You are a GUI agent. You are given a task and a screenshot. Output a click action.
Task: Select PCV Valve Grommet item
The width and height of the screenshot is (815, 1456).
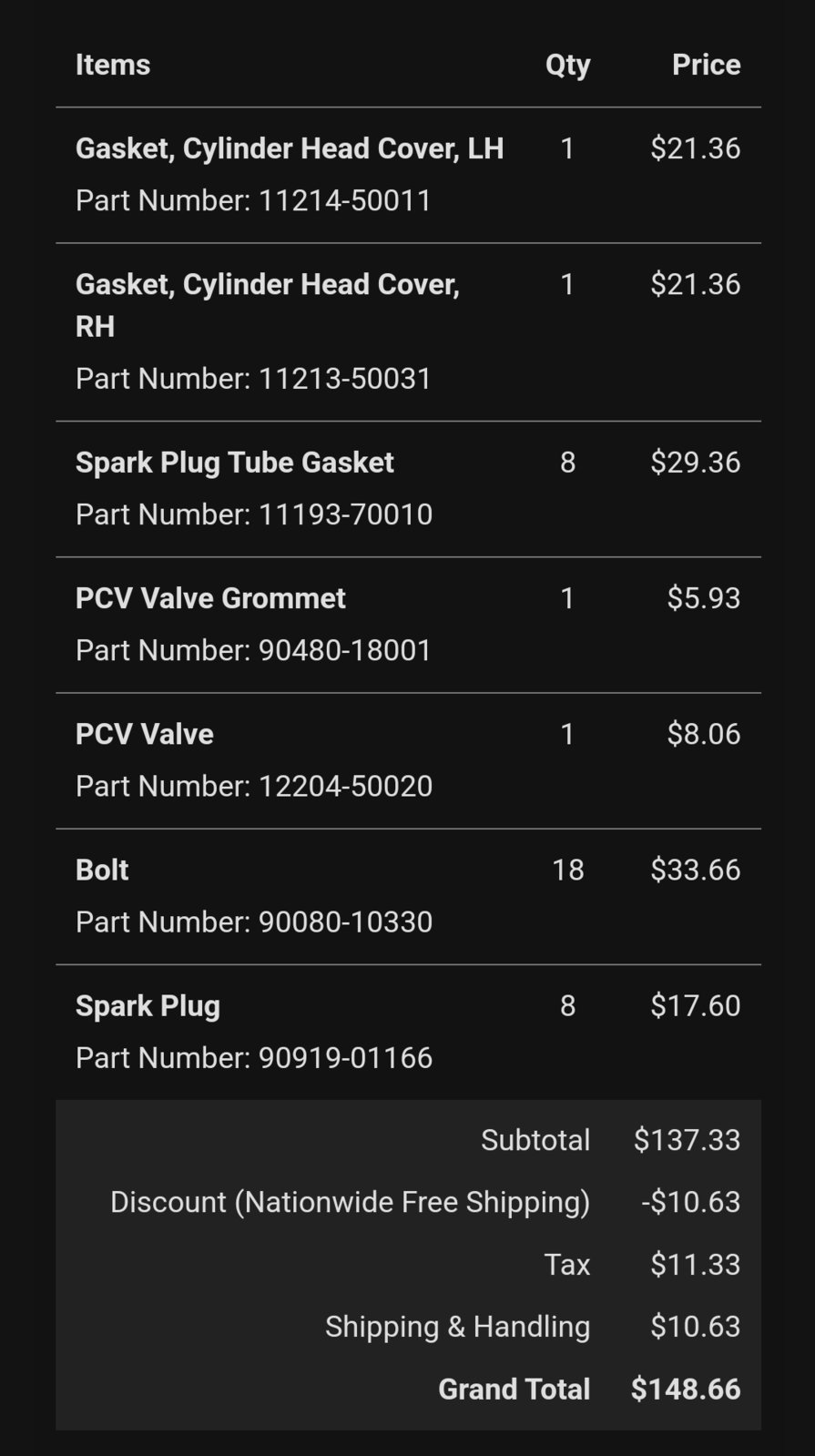[210, 598]
